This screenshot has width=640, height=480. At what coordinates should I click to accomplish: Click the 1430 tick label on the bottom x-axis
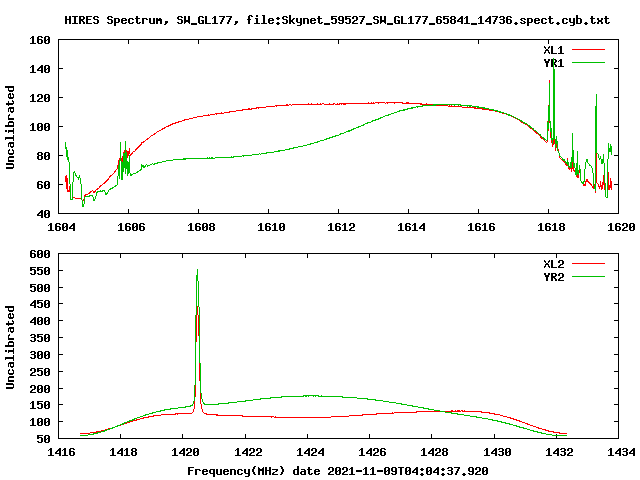tap(497, 452)
